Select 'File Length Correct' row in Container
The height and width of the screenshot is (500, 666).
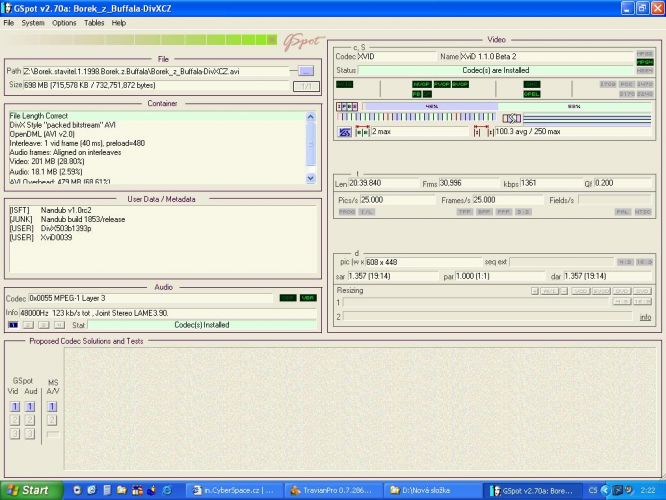click(x=156, y=116)
